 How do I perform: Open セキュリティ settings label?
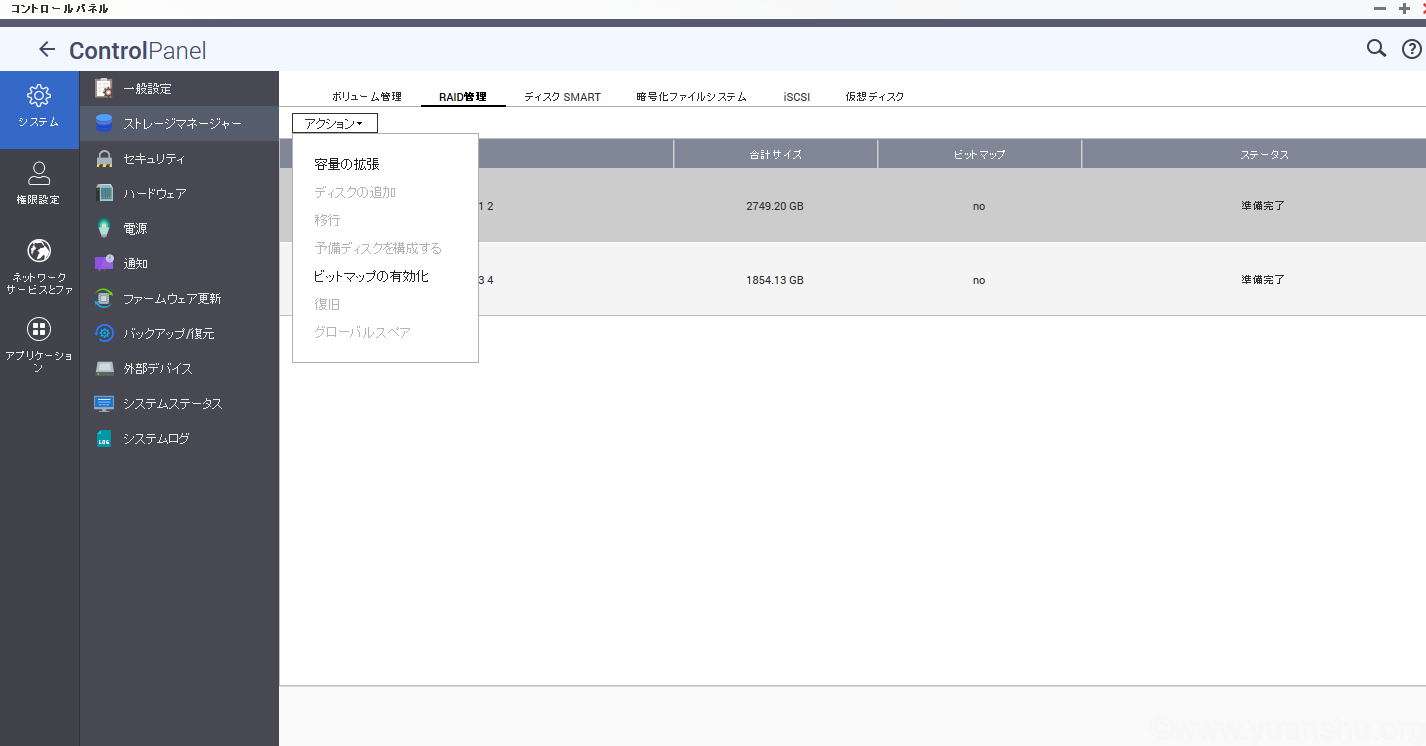click(x=154, y=158)
